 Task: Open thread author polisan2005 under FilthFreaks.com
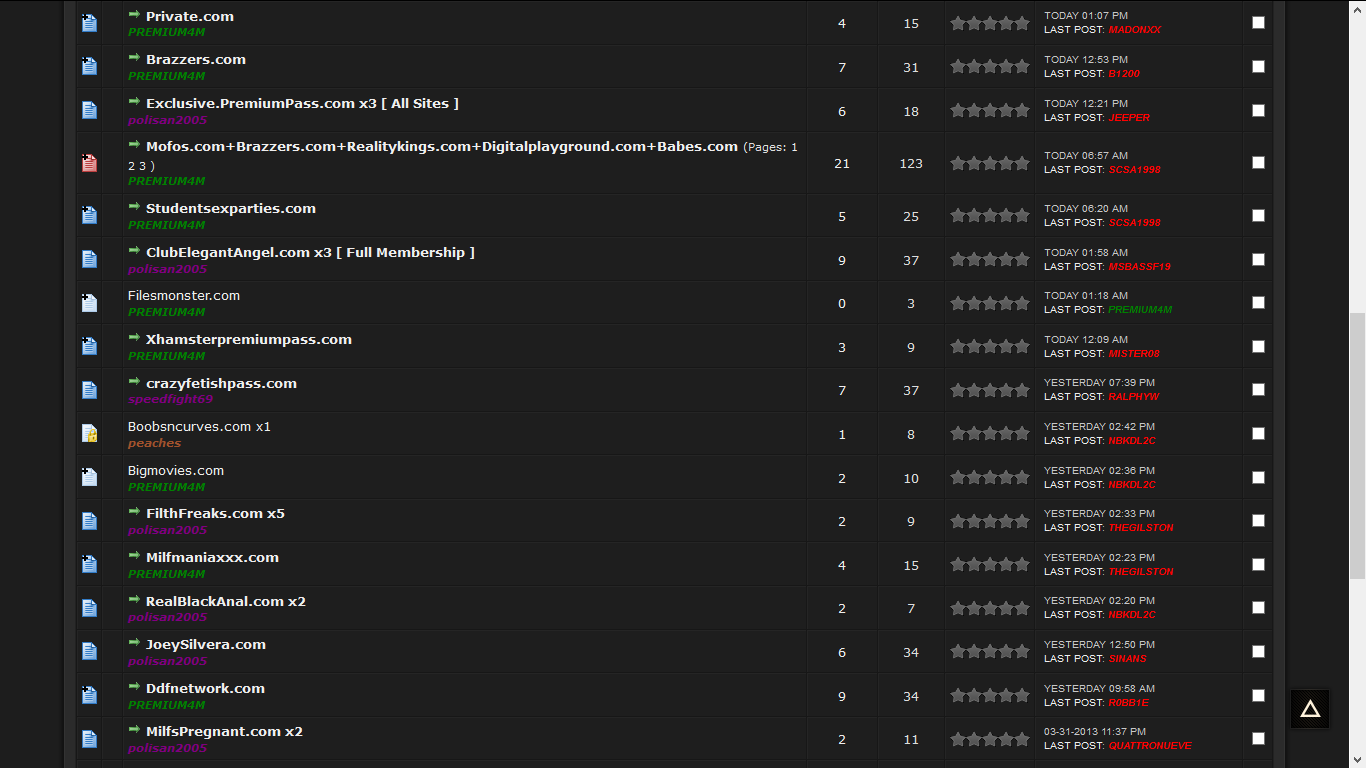(167, 530)
